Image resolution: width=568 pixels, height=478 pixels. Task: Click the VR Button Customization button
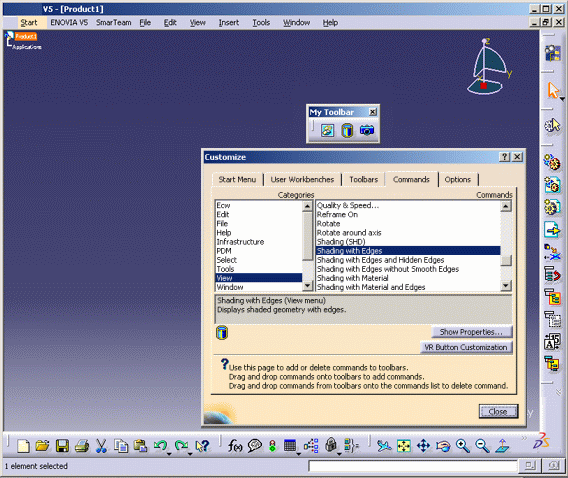(x=466, y=347)
